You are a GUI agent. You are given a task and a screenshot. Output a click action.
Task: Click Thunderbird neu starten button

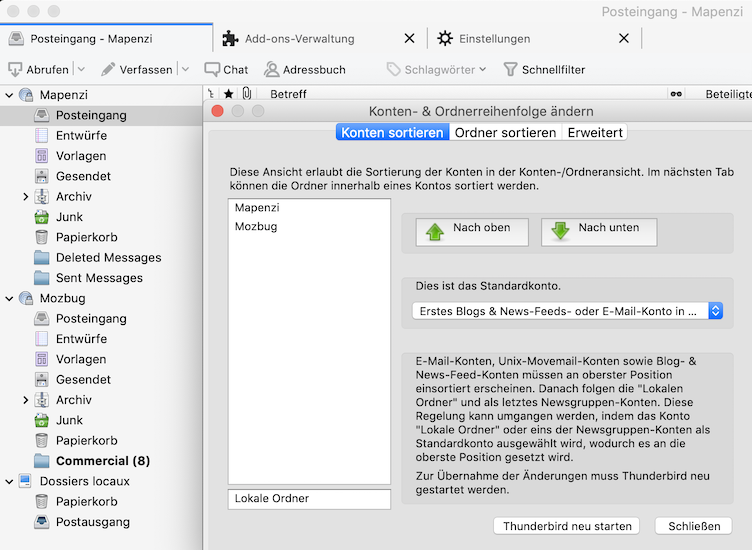[x=567, y=526]
